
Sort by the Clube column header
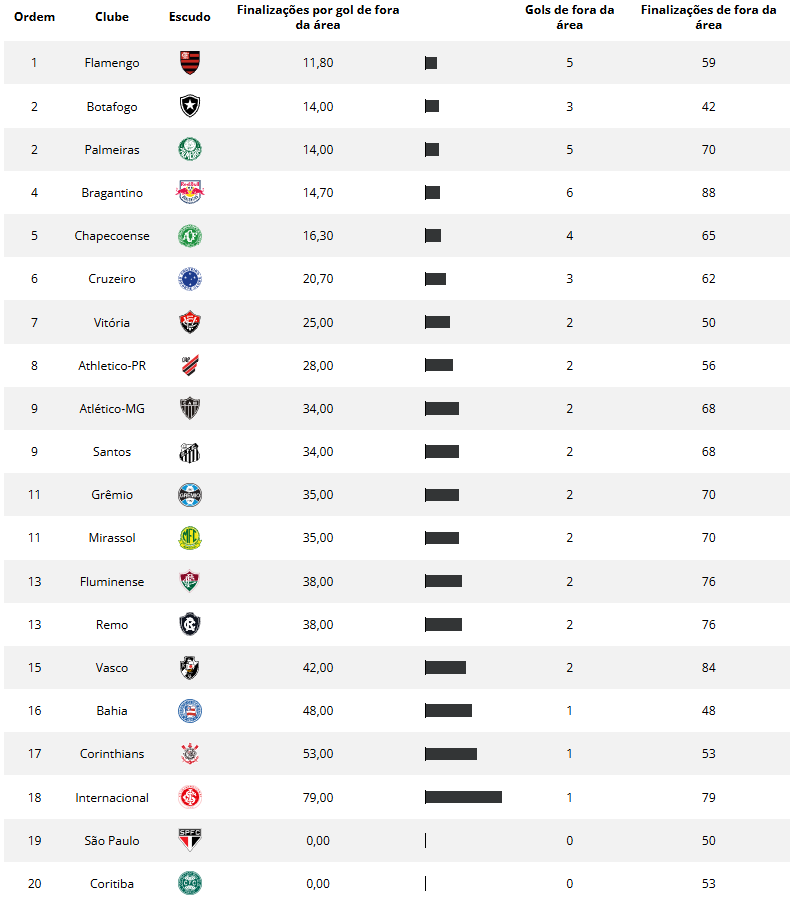point(112,17)
